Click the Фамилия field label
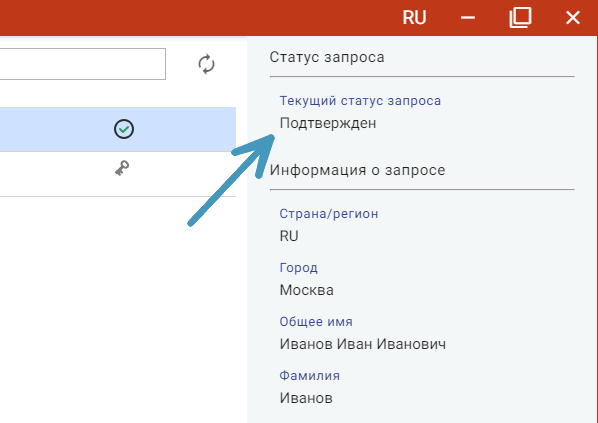This screenshot has width=598, height=423. [x=309, y=376]
